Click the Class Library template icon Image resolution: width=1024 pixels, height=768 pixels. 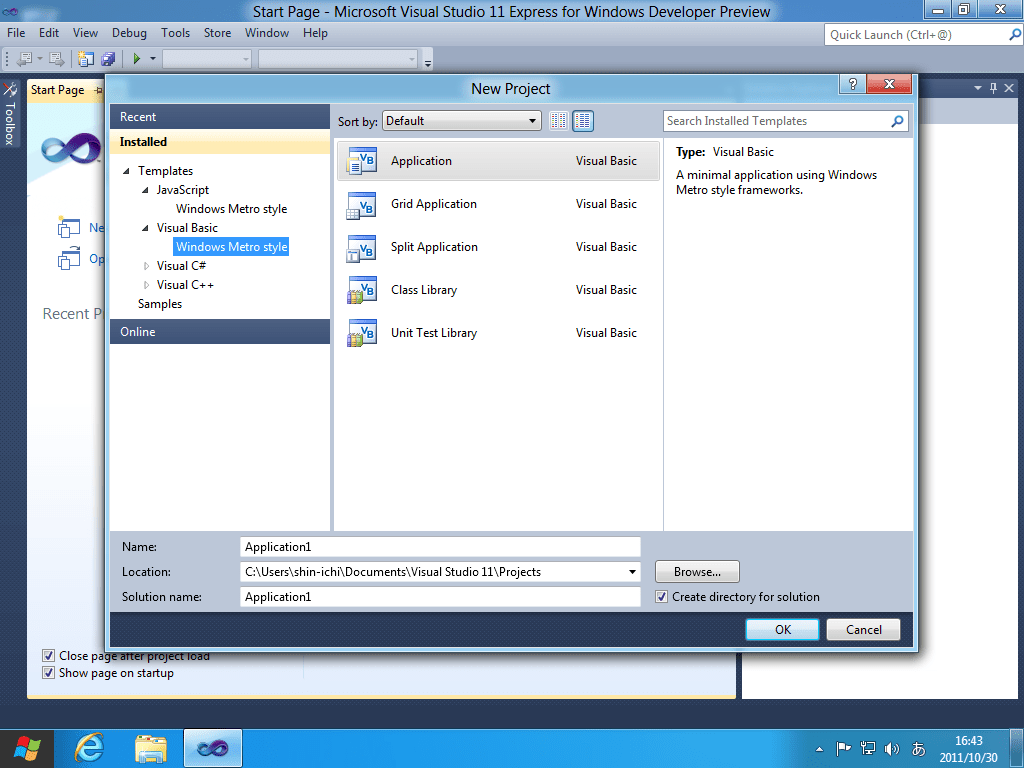pyautogui.click(x=361, y=290)
